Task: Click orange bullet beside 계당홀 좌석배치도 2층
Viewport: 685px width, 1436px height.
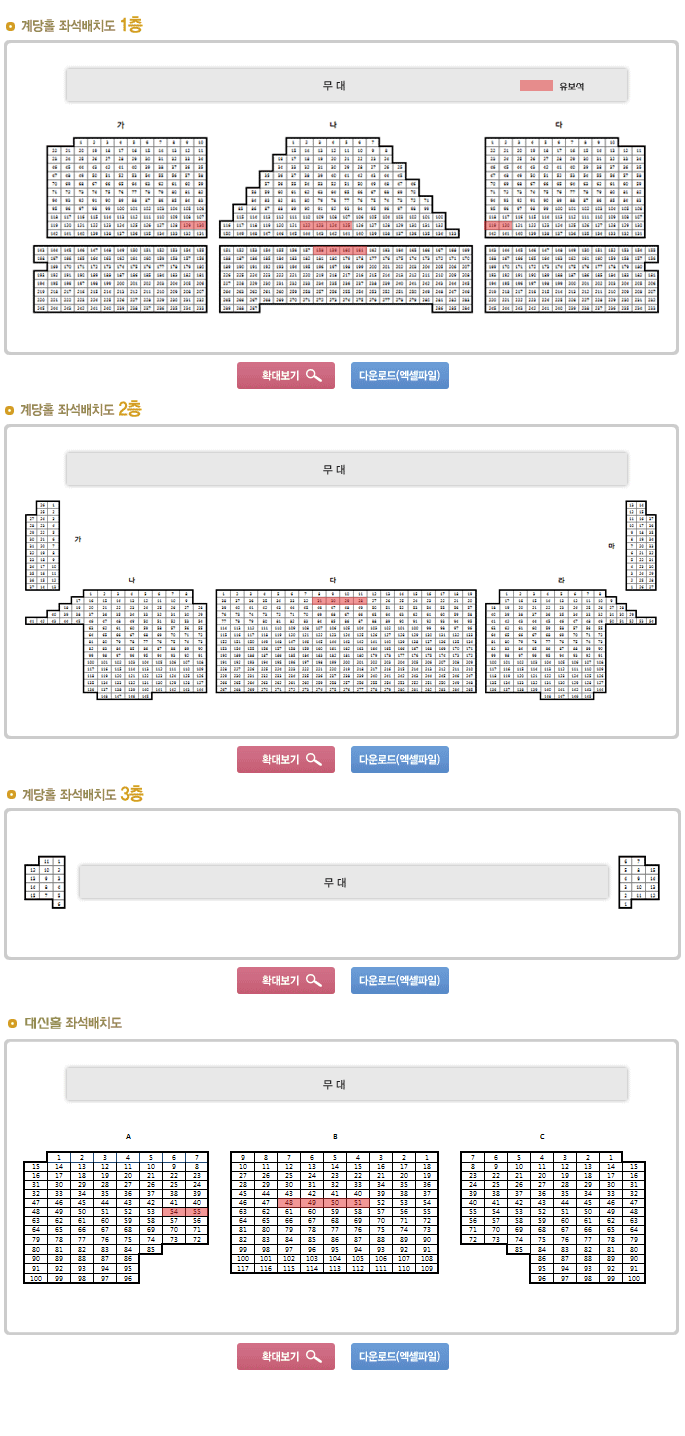Action: [10, 410]
